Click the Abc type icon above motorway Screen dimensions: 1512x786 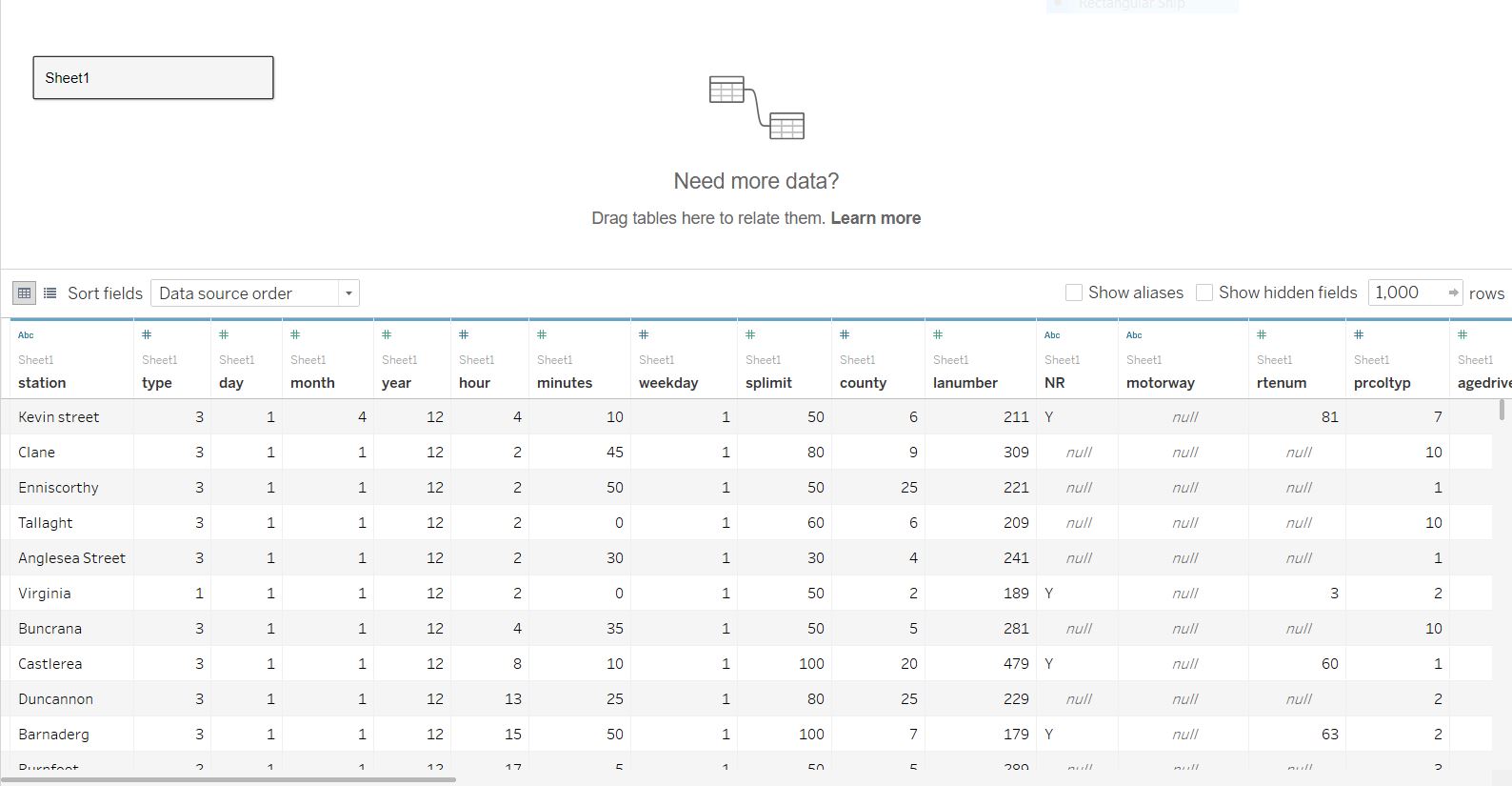coord(1134,335)
